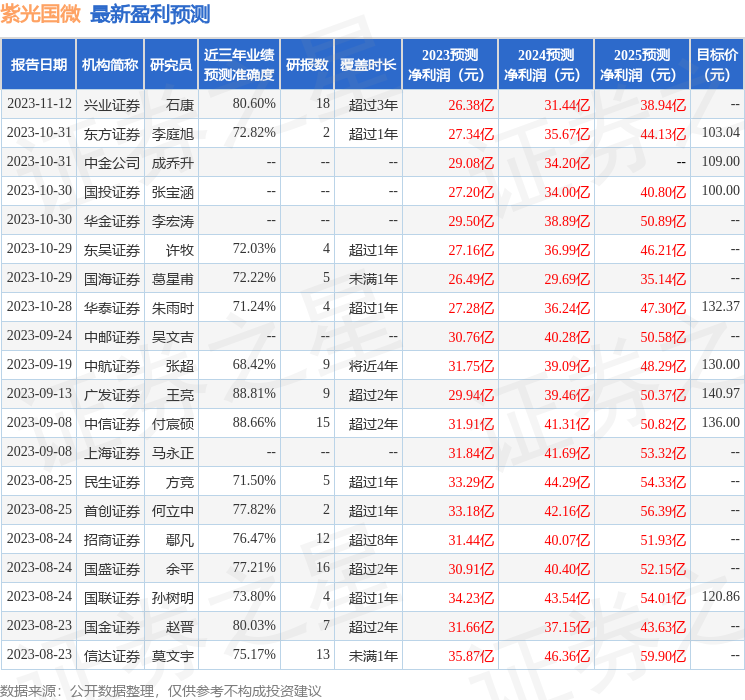Click institution 华金证券
This screenshot has height=700, width=745.
tap(112, 221)
